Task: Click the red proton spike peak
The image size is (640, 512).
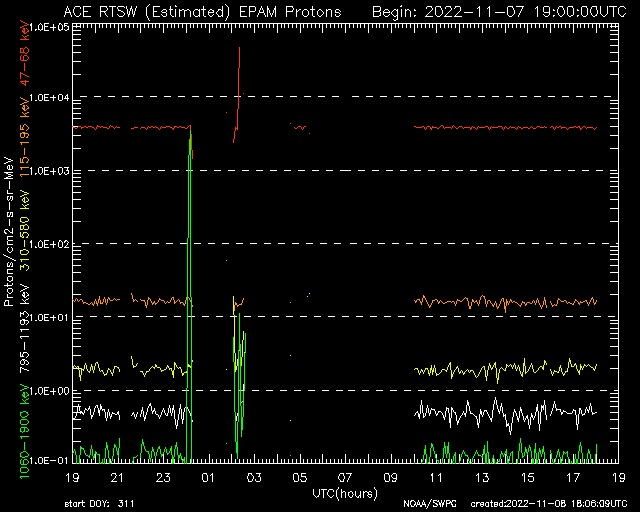Action: (x=240, y=48)
